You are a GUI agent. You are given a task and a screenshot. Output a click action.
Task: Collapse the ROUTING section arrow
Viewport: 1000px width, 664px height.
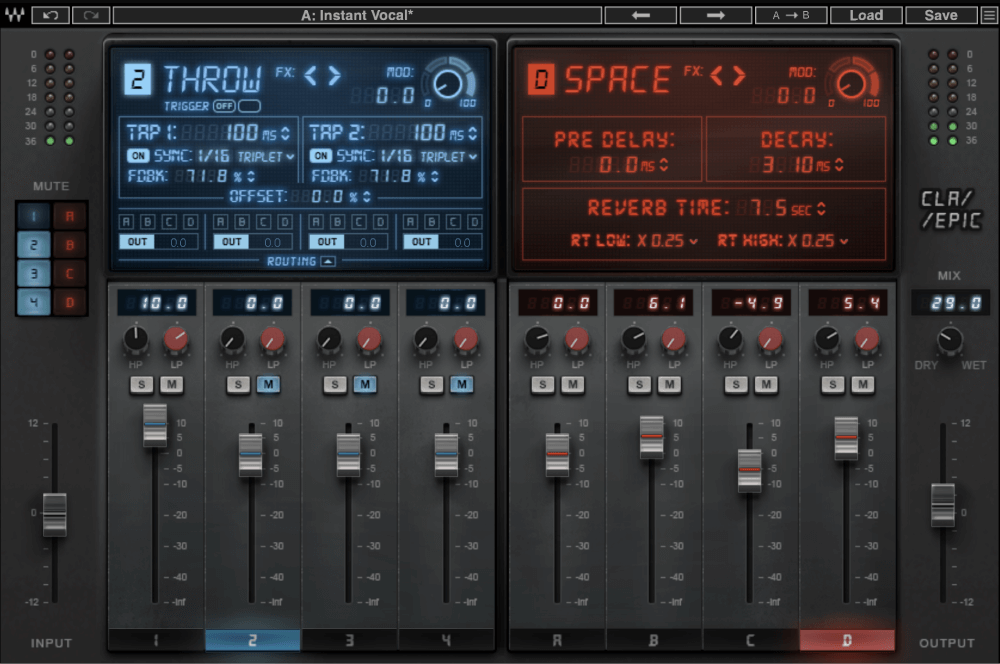[328, 262]
